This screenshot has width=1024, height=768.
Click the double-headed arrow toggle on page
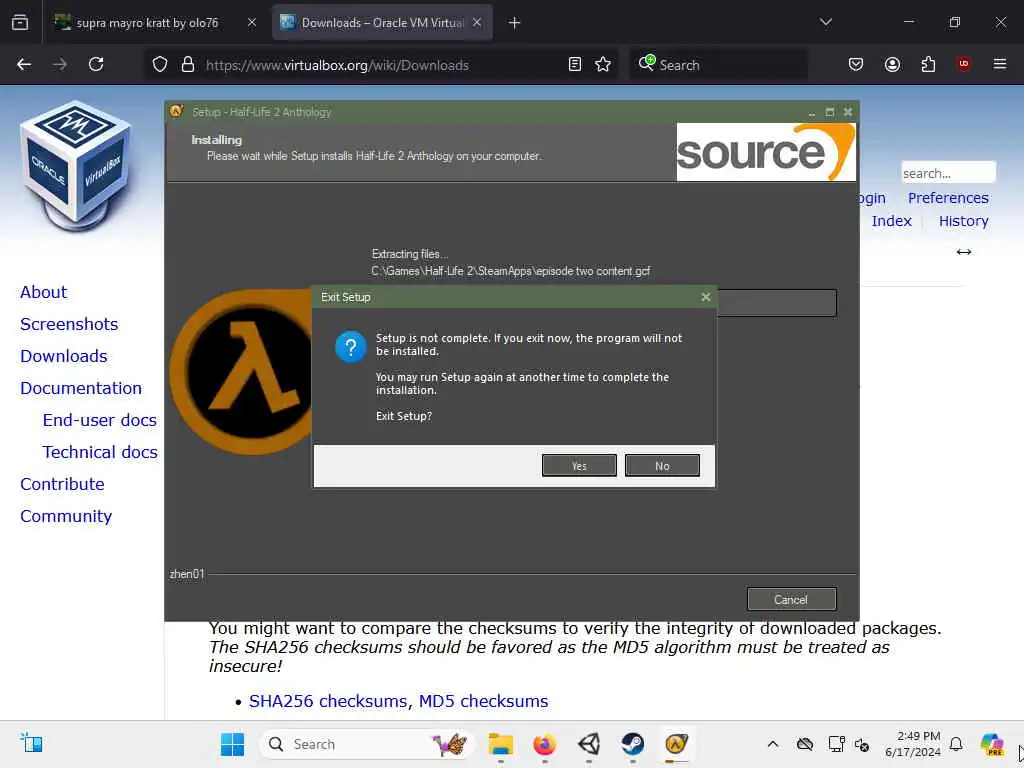coord(964,252)
